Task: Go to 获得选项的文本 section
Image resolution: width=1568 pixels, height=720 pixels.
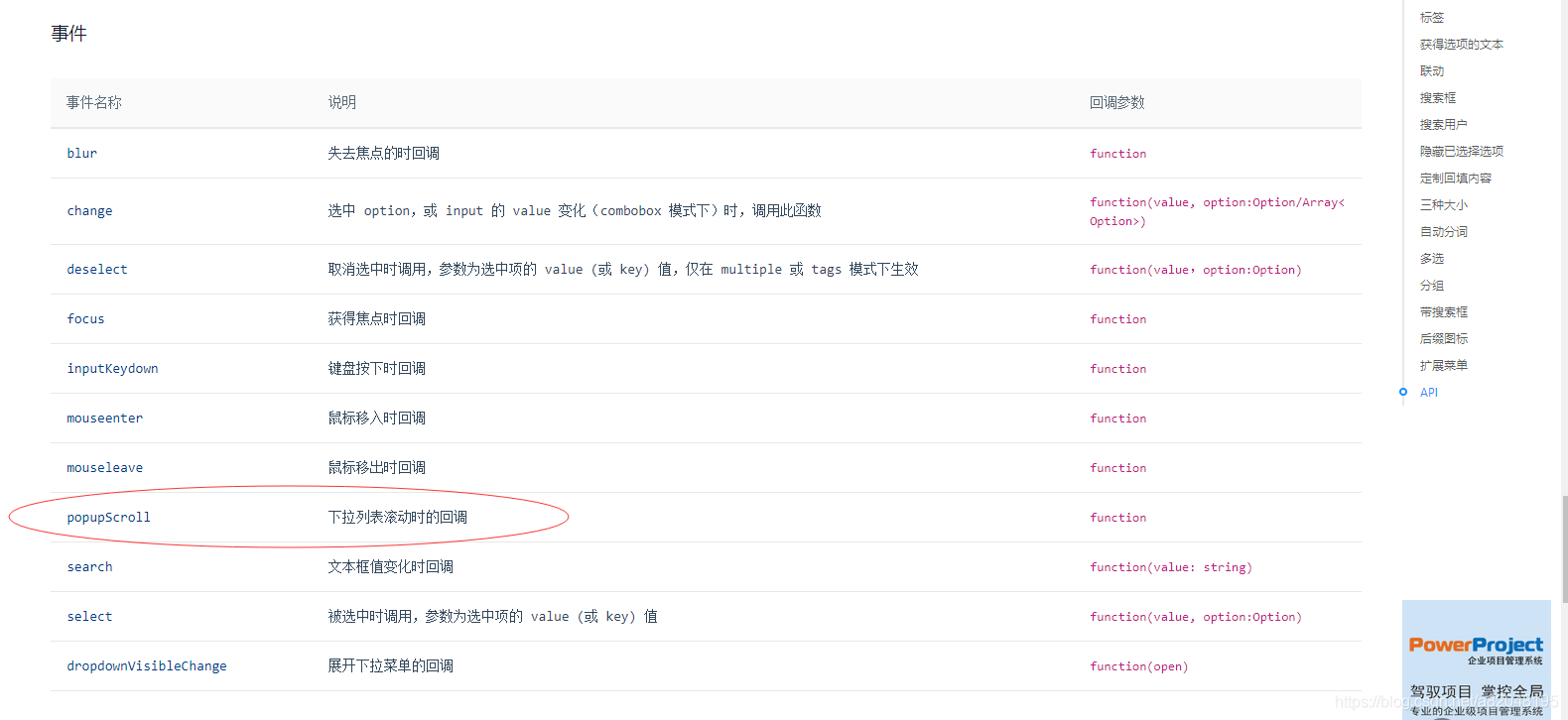Action: (1461, 45)
